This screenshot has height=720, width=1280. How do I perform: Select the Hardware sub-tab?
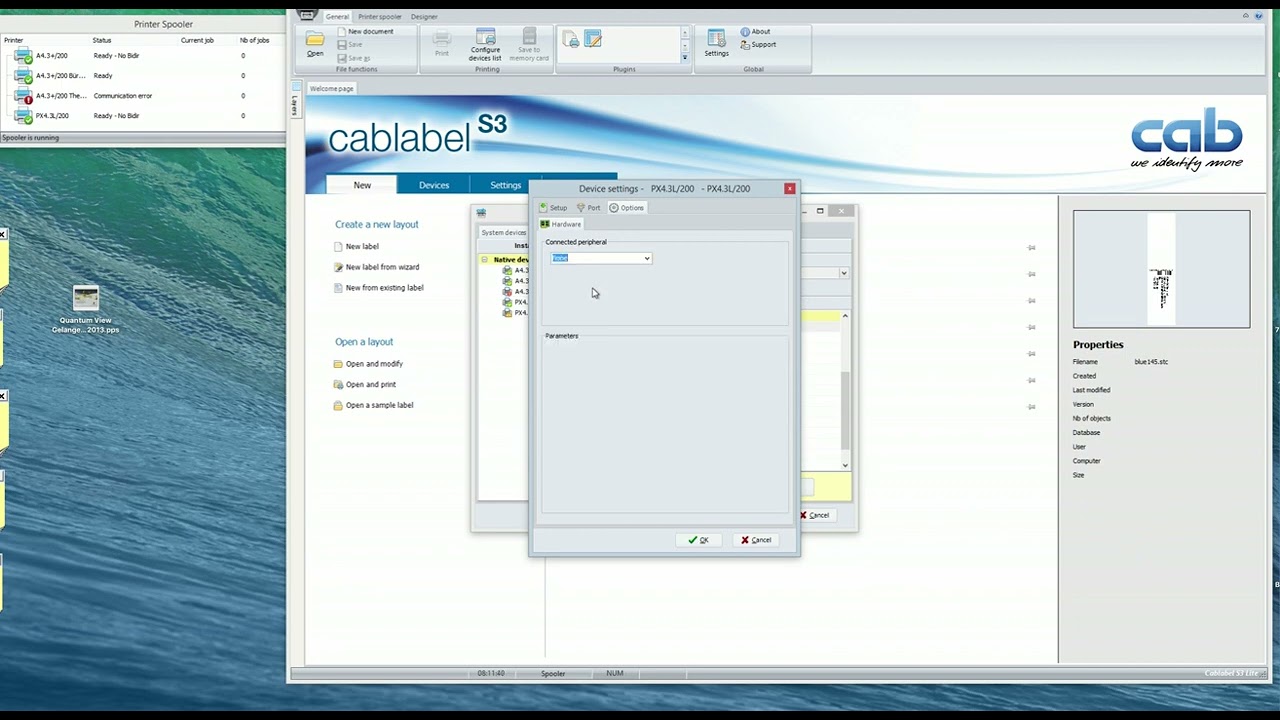coord(561,224)
